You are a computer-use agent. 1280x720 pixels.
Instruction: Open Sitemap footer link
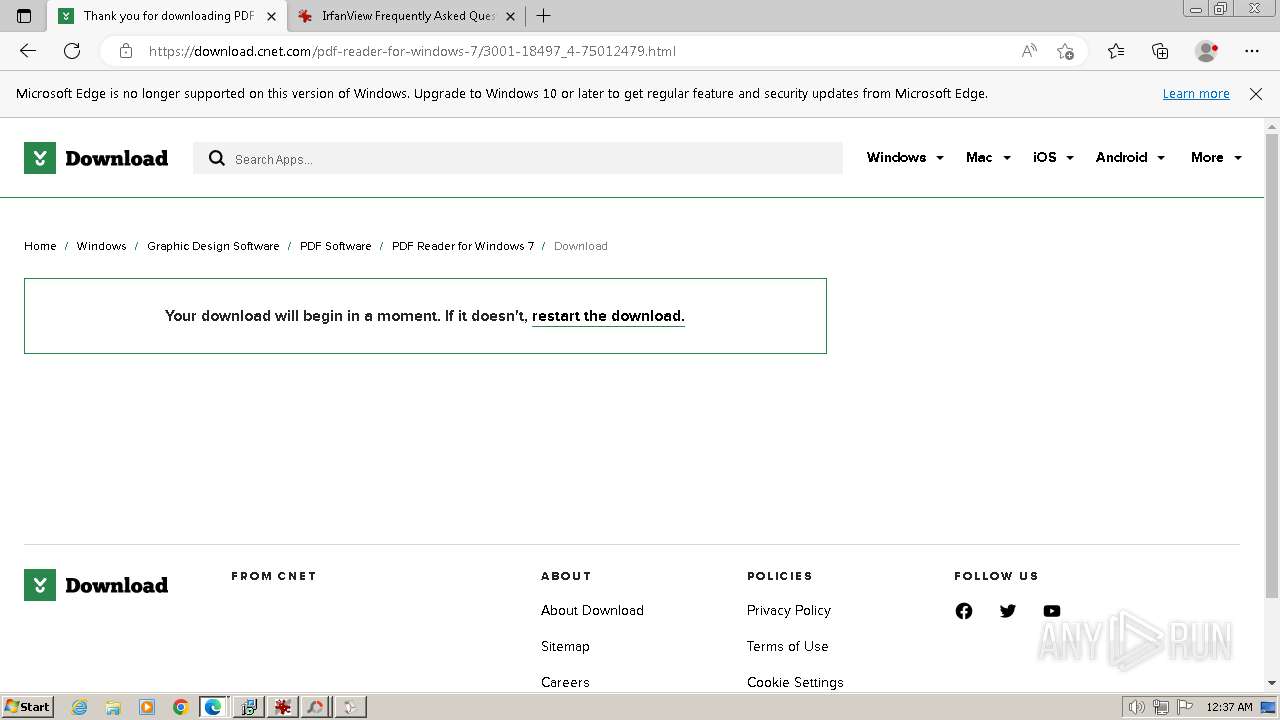[x=565, y=646]
